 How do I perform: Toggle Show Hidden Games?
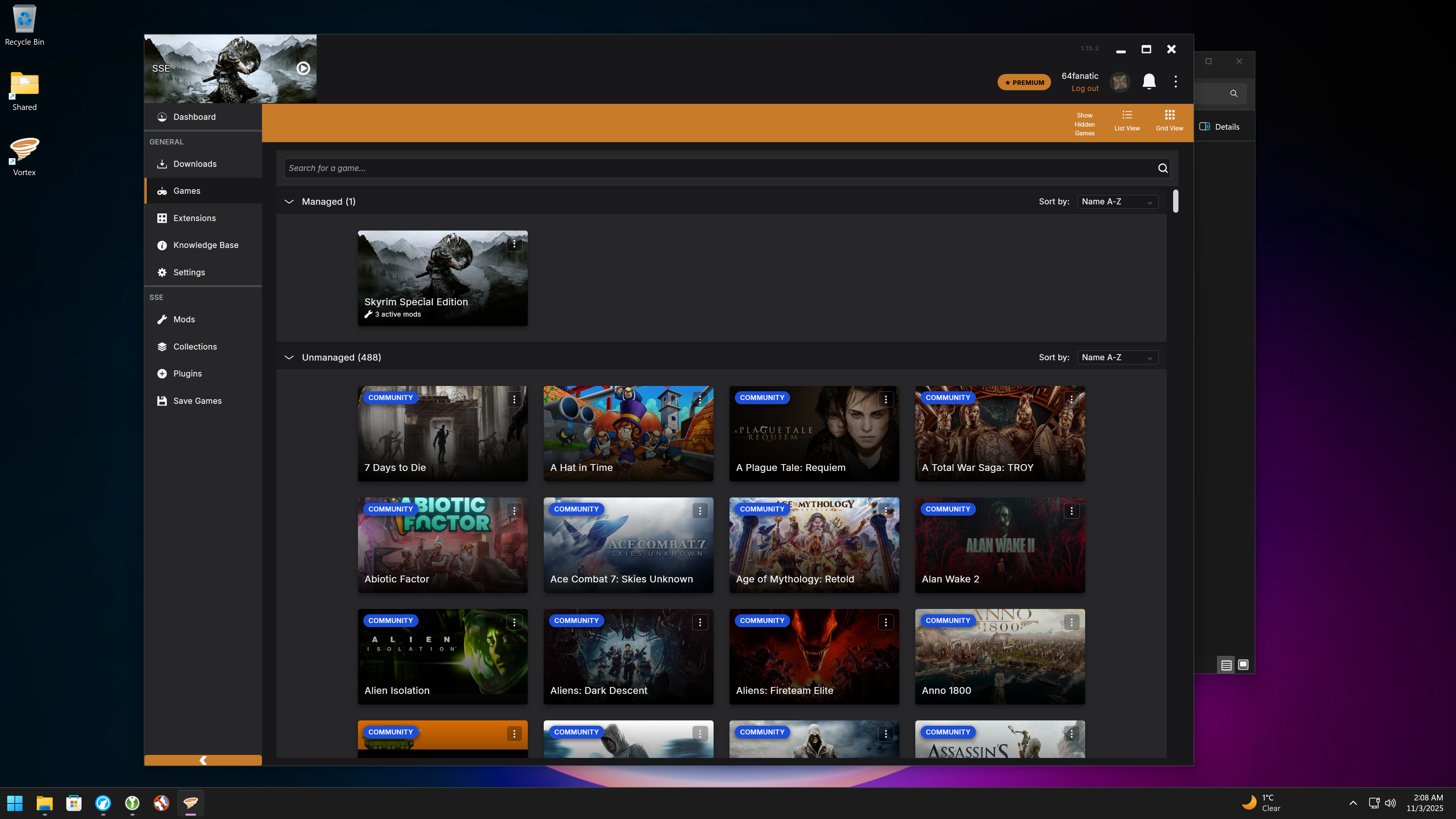click(x=1084, y=124)
